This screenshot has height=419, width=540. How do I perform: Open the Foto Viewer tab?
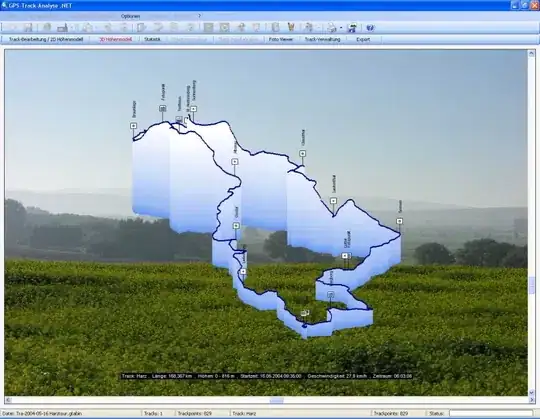pos(281,39)
